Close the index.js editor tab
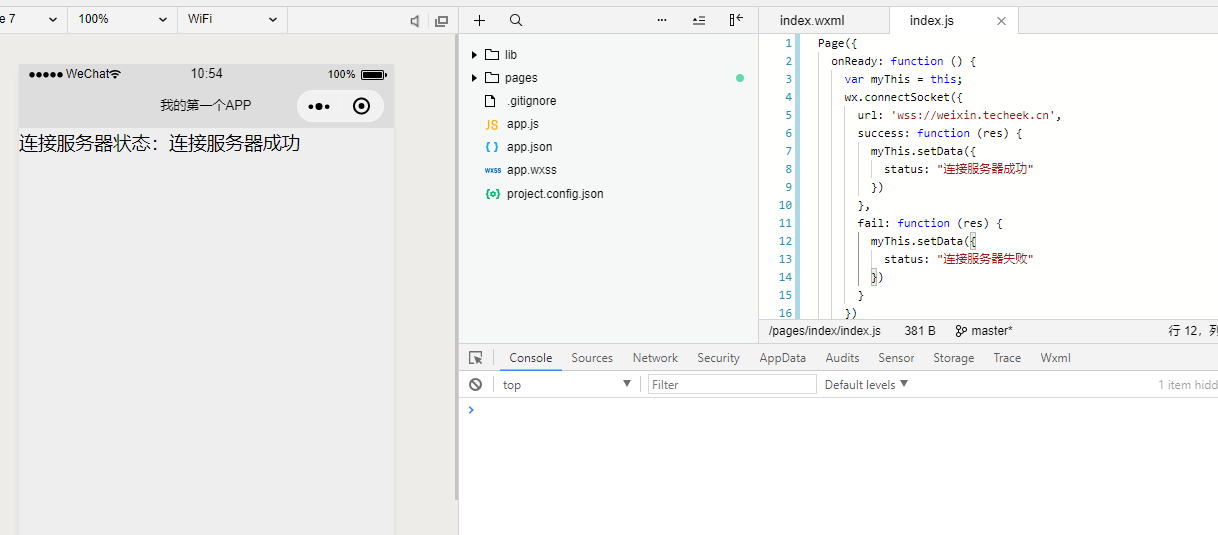Image resolution: width=1218 pixels, height=535 pixels. 1001,21
